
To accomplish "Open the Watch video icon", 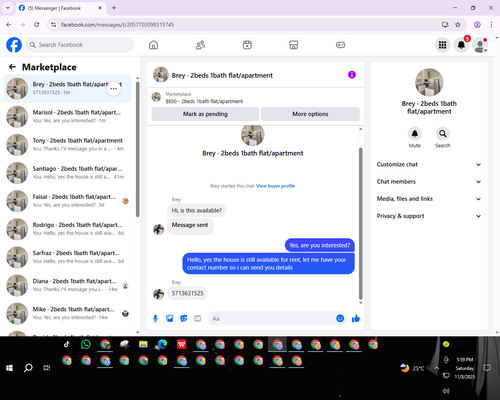I will coord(247,45).
